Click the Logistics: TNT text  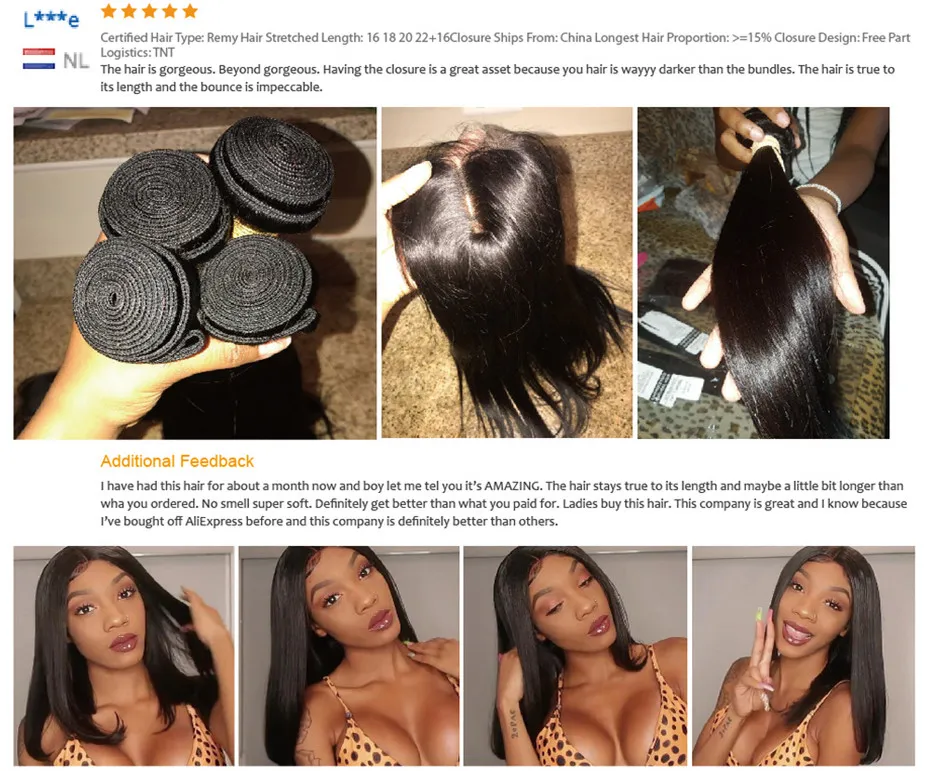coord(137,52)
